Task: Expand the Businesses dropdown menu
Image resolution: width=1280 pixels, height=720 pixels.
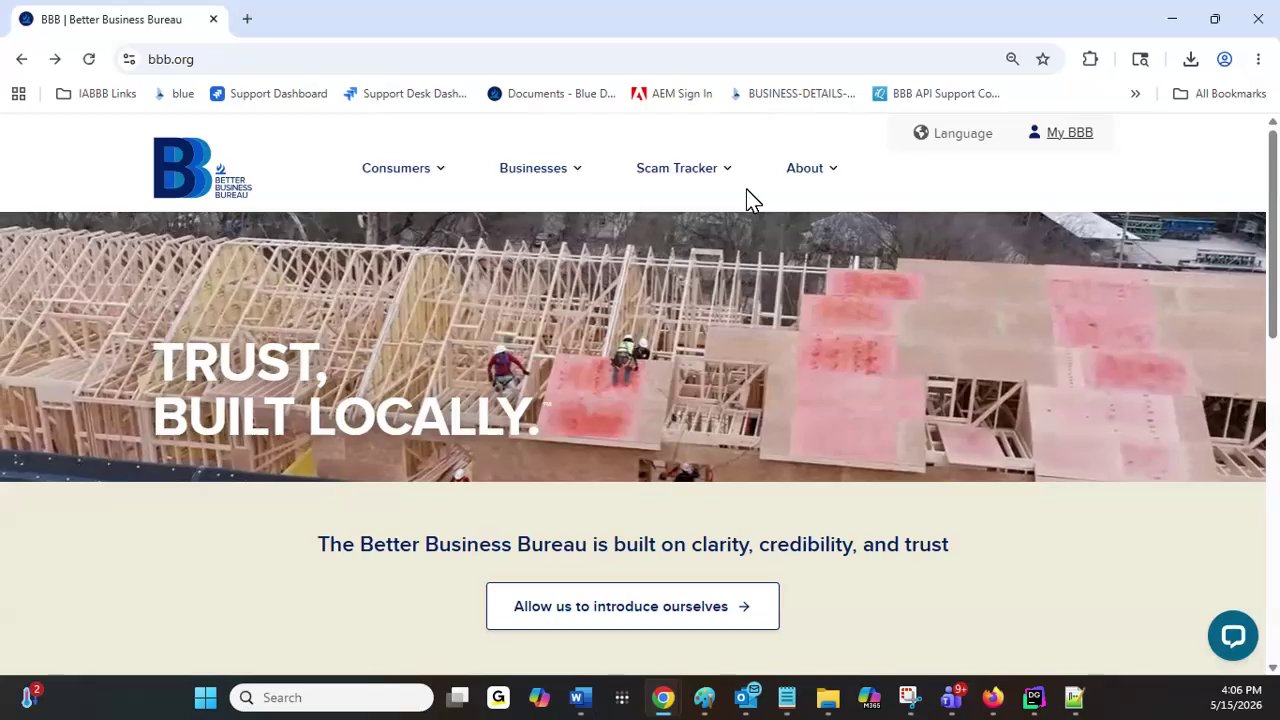Action: click(x=540, y=168)
